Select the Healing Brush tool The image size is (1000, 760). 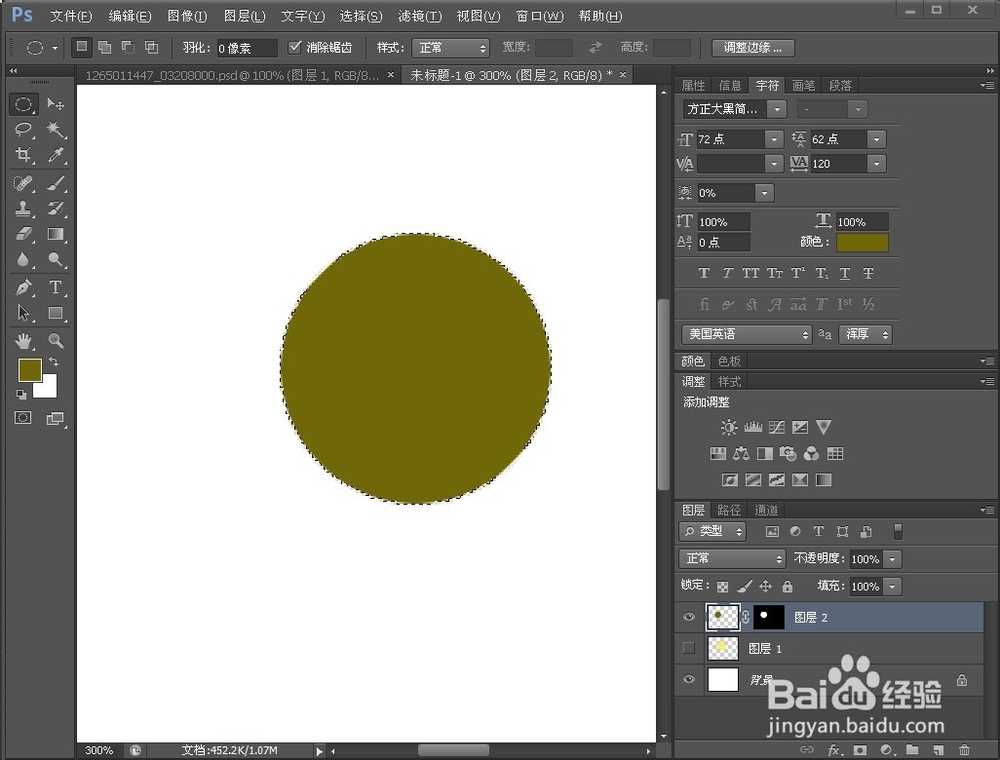point(24,183)
